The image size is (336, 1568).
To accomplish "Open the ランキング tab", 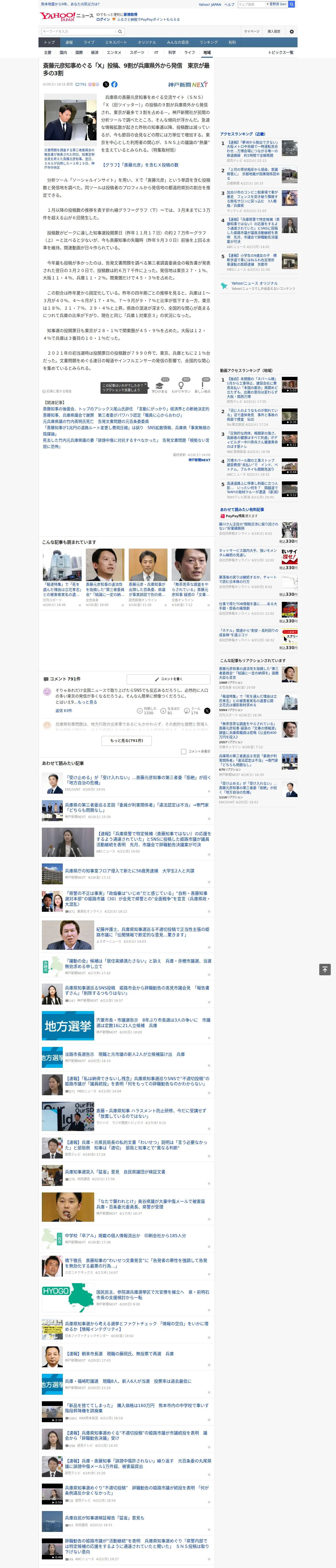I will [x=209, y=43].
